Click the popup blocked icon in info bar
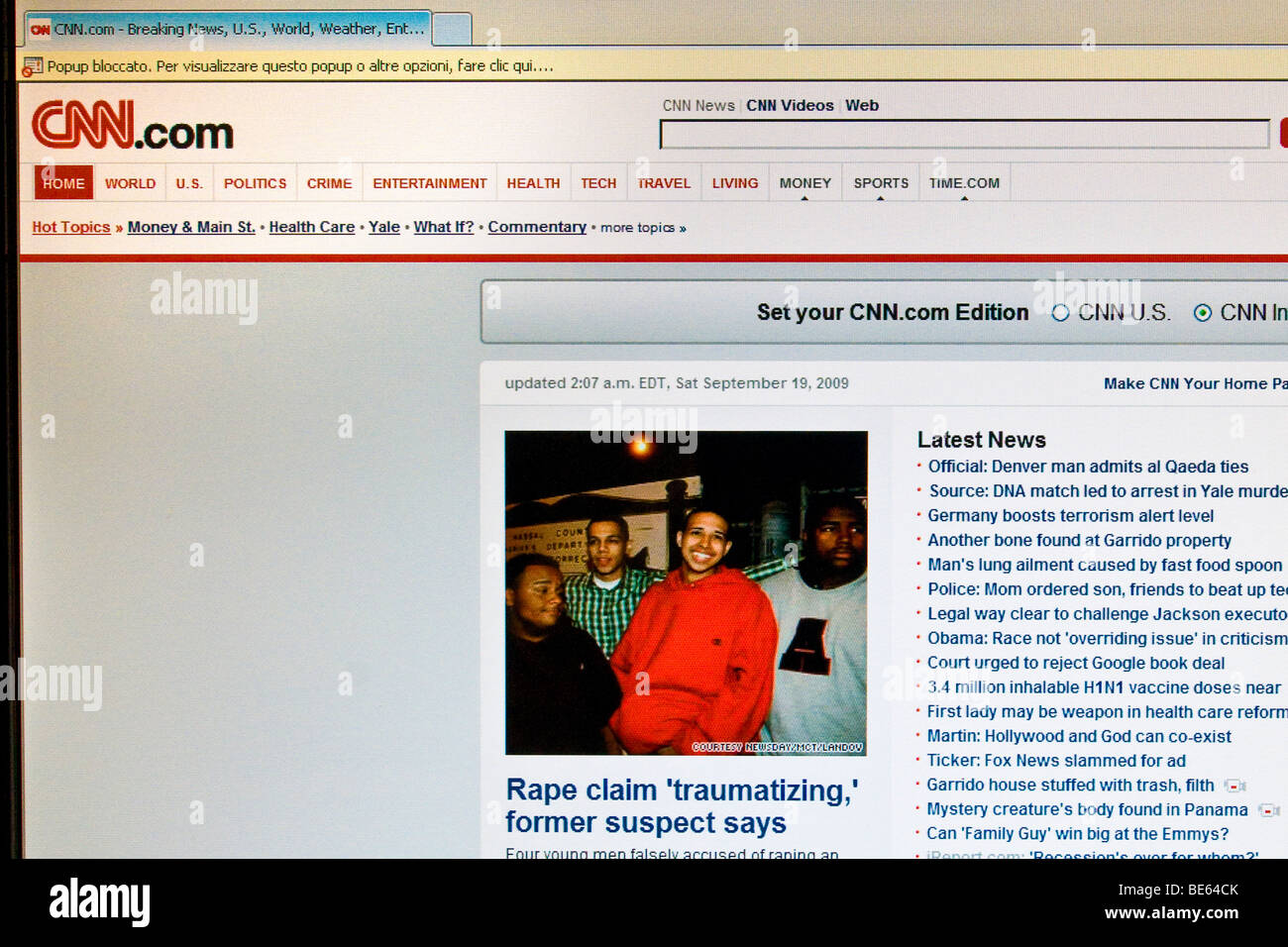Screen dimensions: 1288x947 point(33,67)
